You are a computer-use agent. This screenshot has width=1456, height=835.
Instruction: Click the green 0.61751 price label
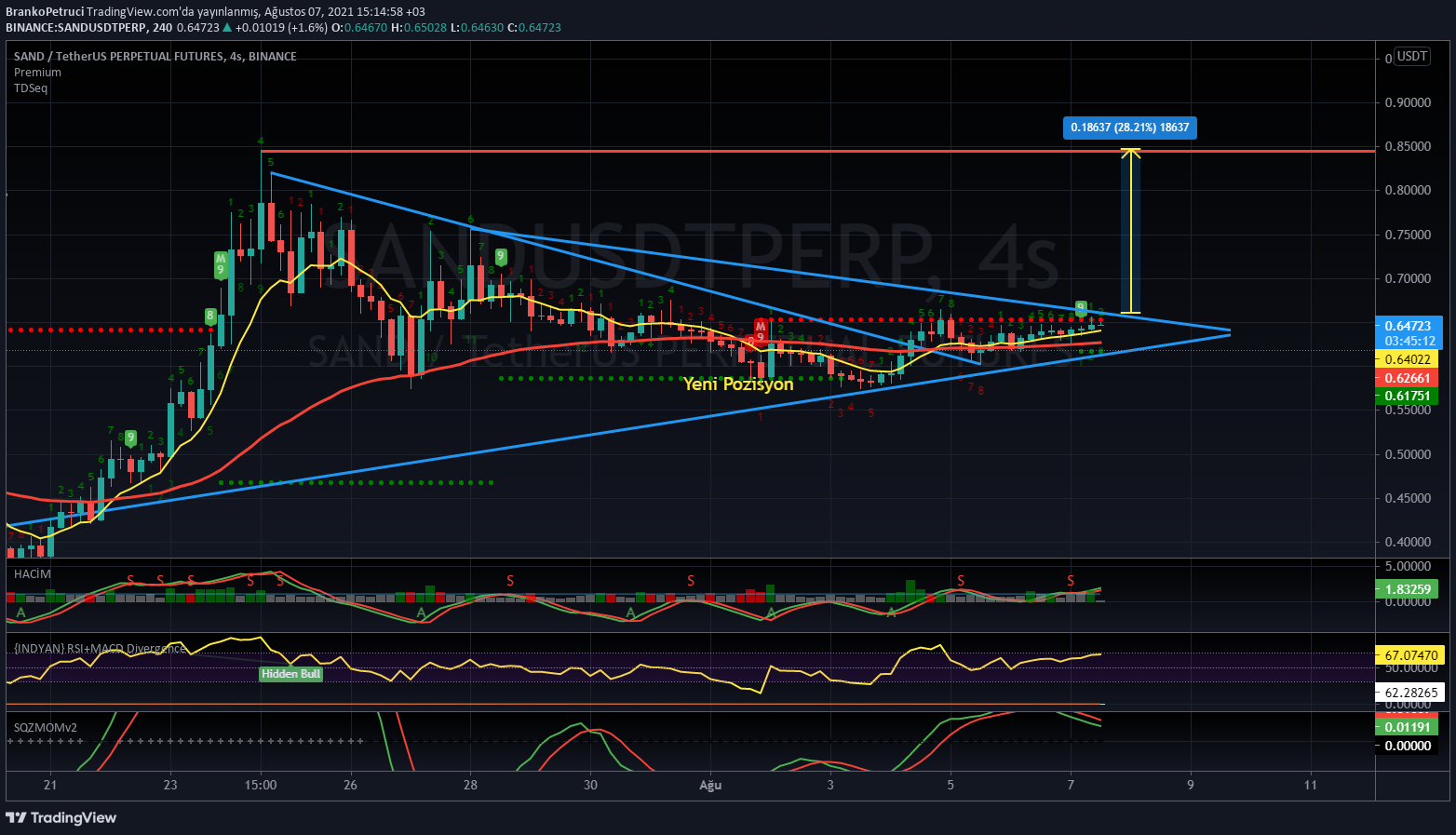[1407, 396]
